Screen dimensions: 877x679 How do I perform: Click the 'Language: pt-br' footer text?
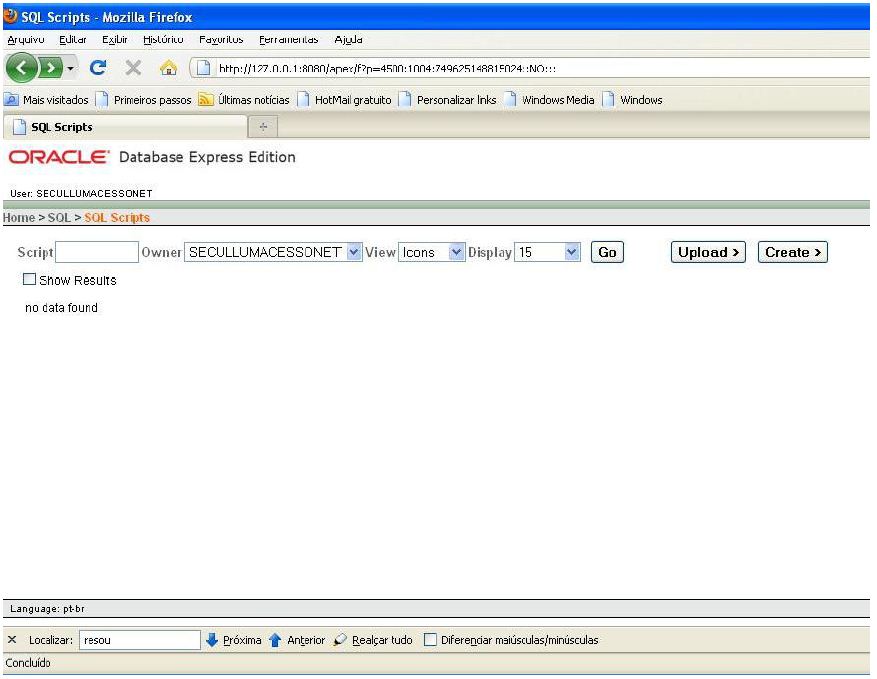tap(48, 609)
